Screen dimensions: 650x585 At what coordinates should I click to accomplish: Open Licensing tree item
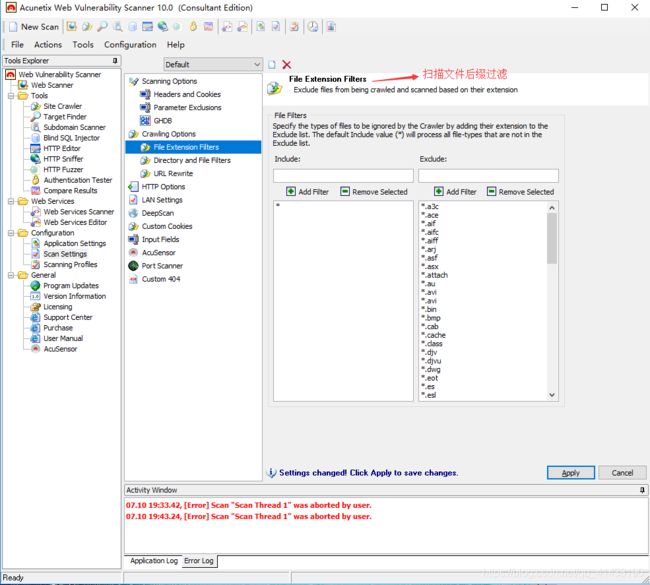(58, 307)
